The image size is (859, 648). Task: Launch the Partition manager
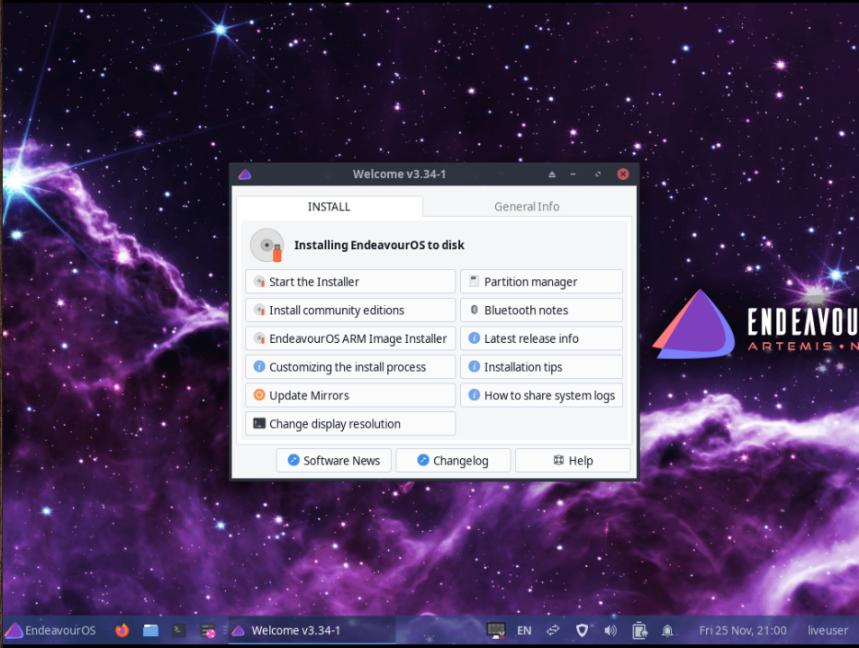pyautogui.click(x=541, y=282)
